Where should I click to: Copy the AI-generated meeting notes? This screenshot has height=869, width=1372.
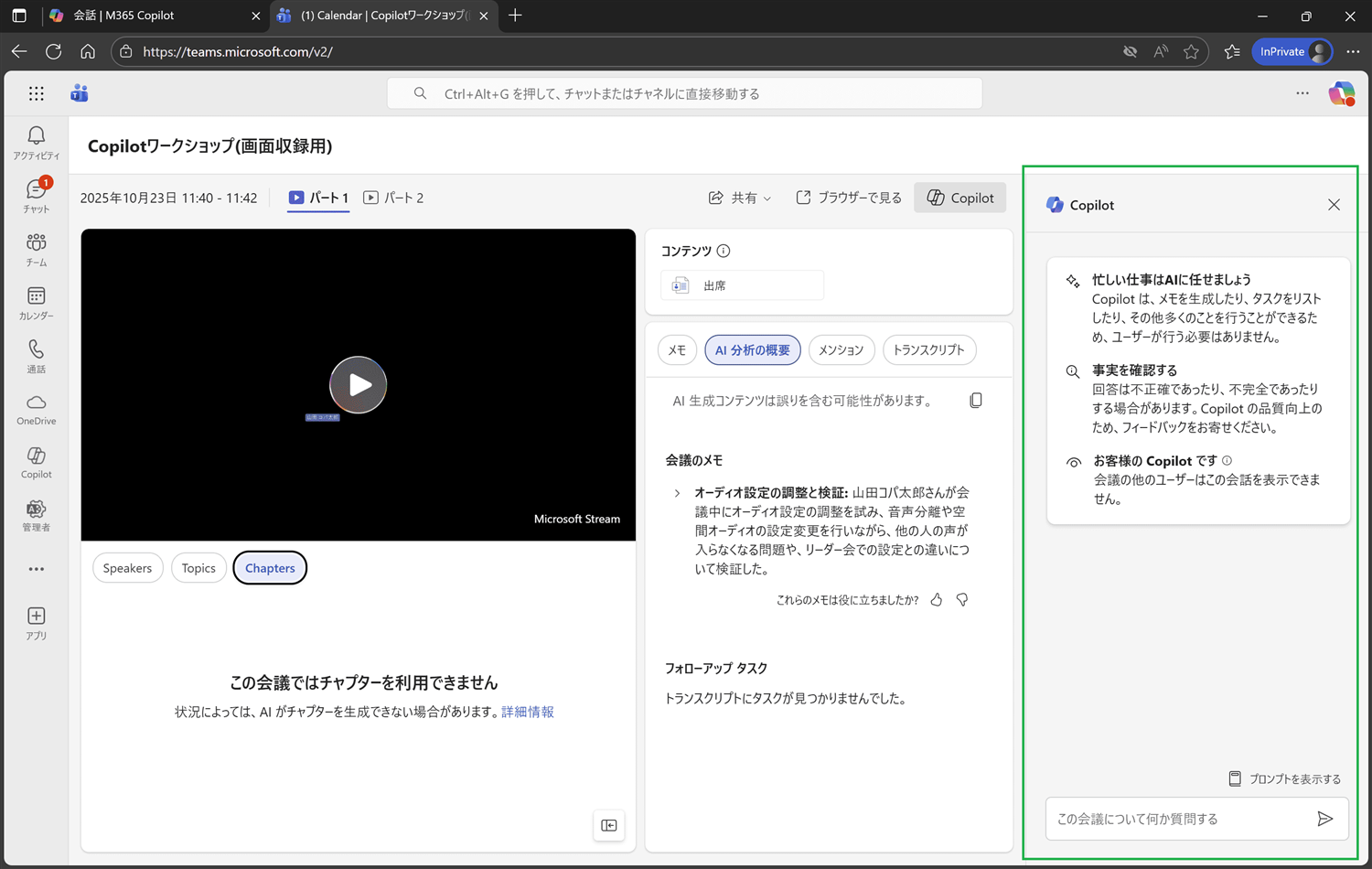click(975, 399)
